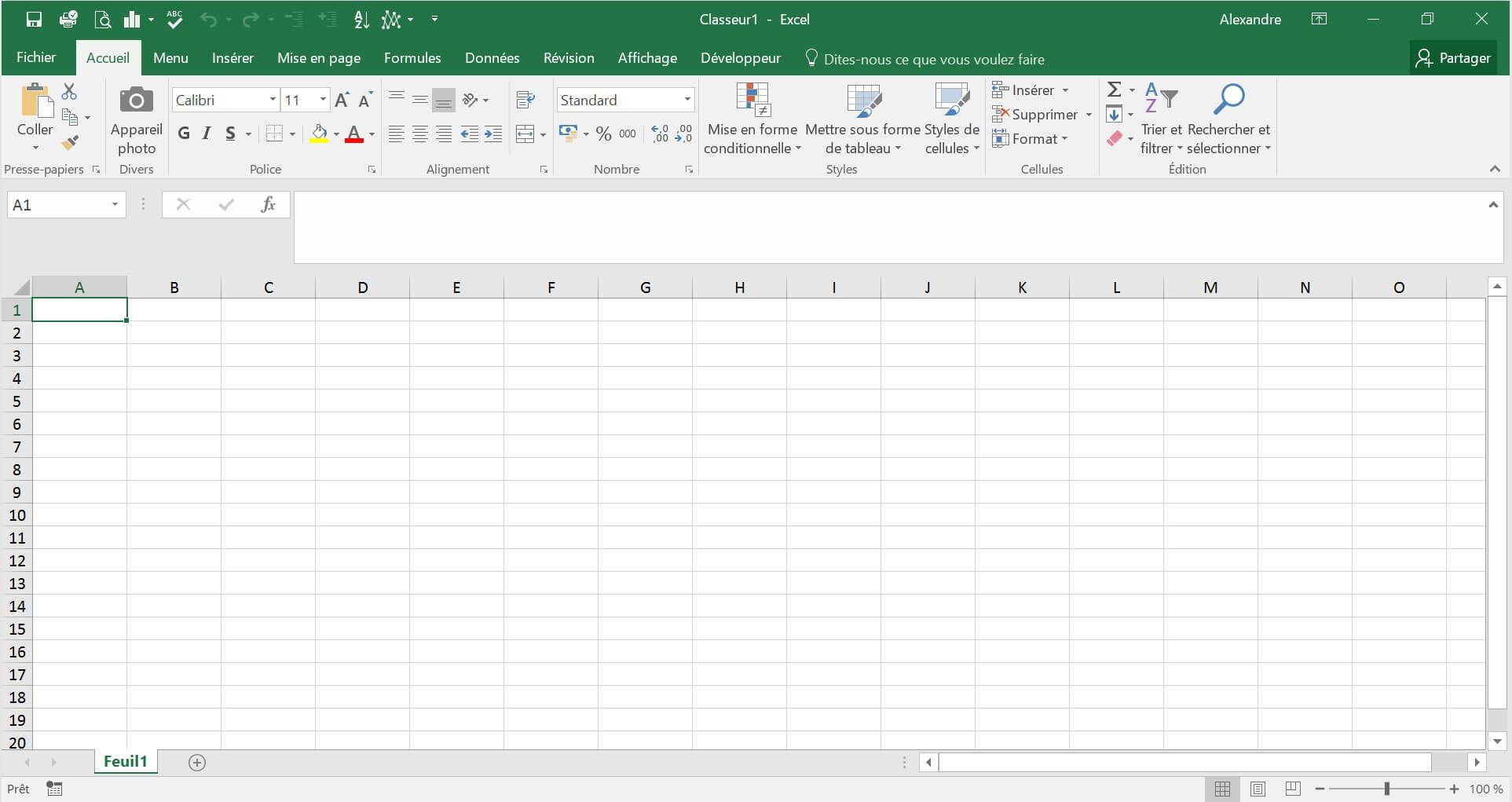
Task: Open Rechercher et sélectionner magnifier
Action: tap(1228, 101)
